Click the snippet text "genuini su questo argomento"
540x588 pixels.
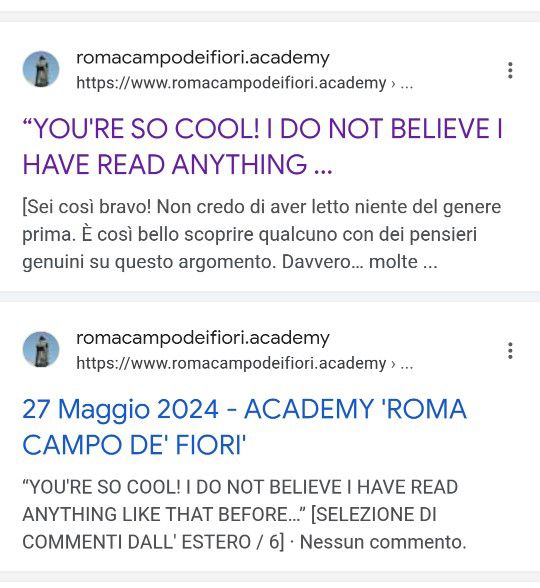coord(149,262)
